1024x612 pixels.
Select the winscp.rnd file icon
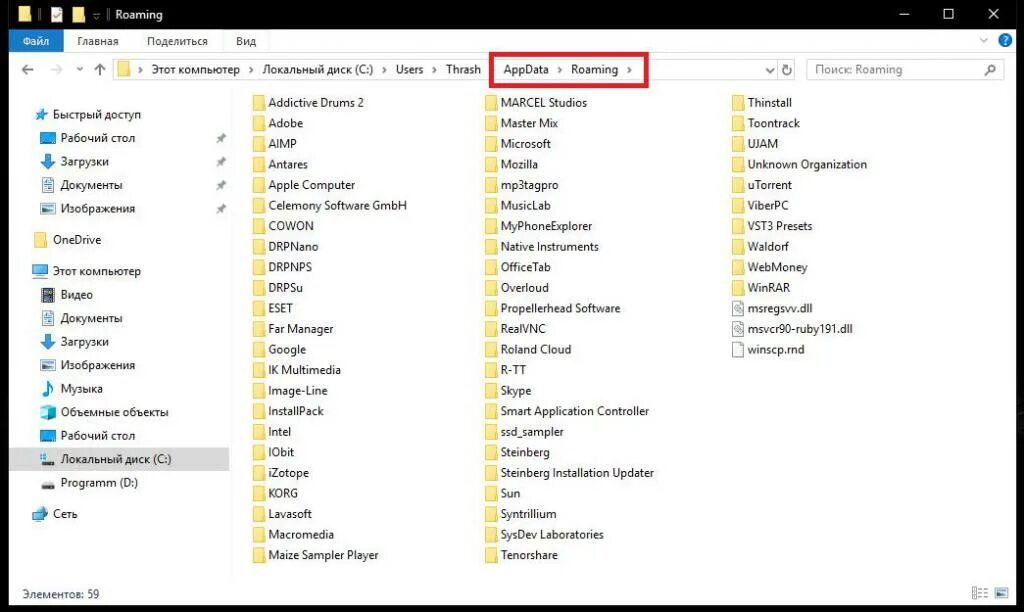click(738, 349)
